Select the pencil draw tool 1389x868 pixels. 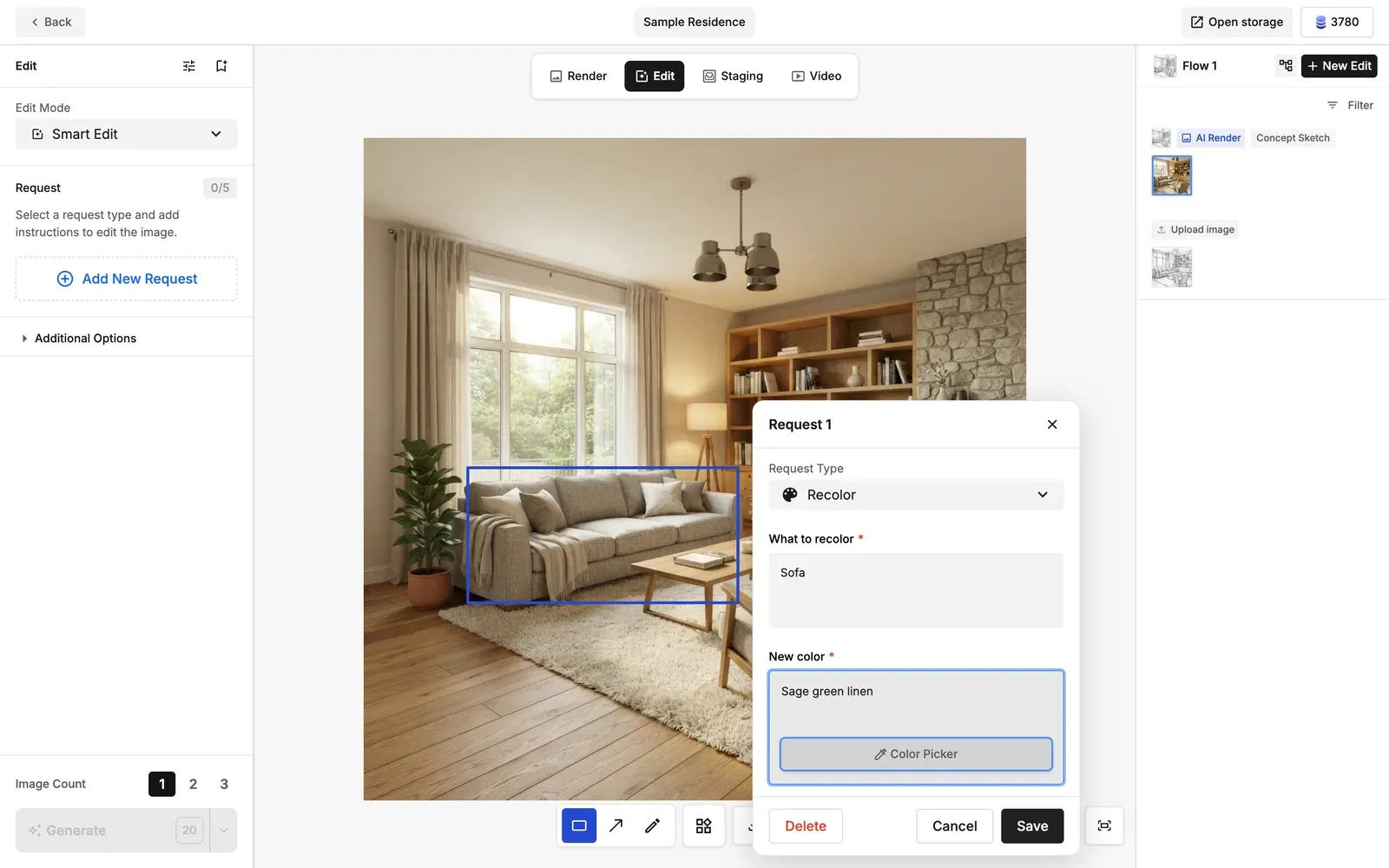[653, 825]
